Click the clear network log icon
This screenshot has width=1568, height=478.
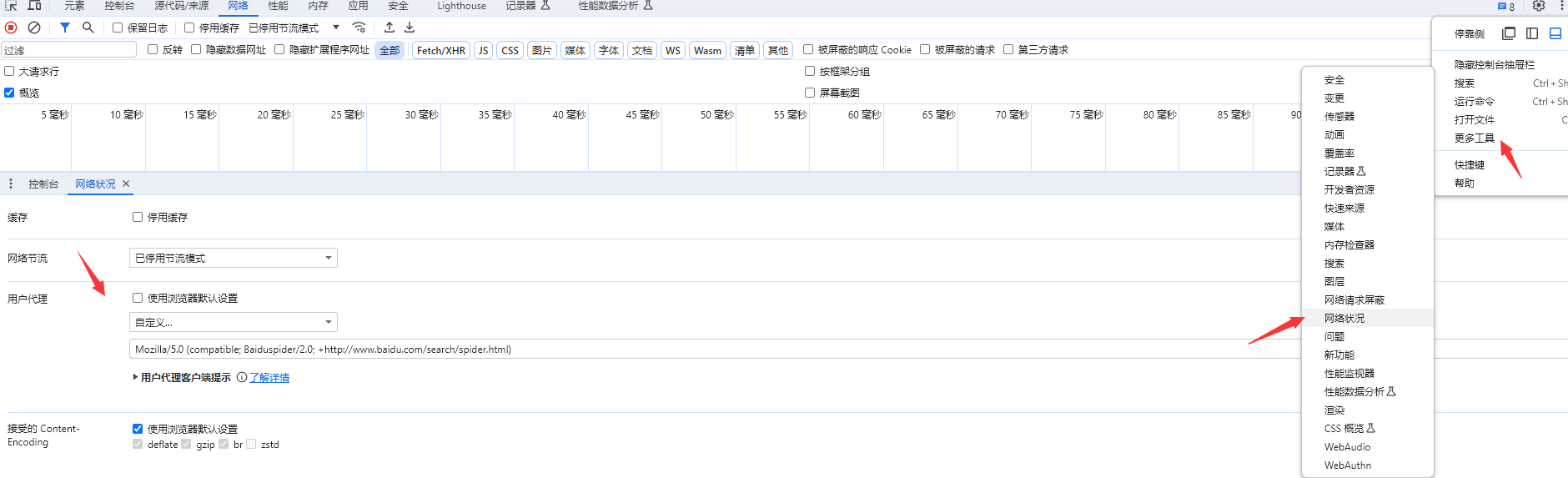34,28
